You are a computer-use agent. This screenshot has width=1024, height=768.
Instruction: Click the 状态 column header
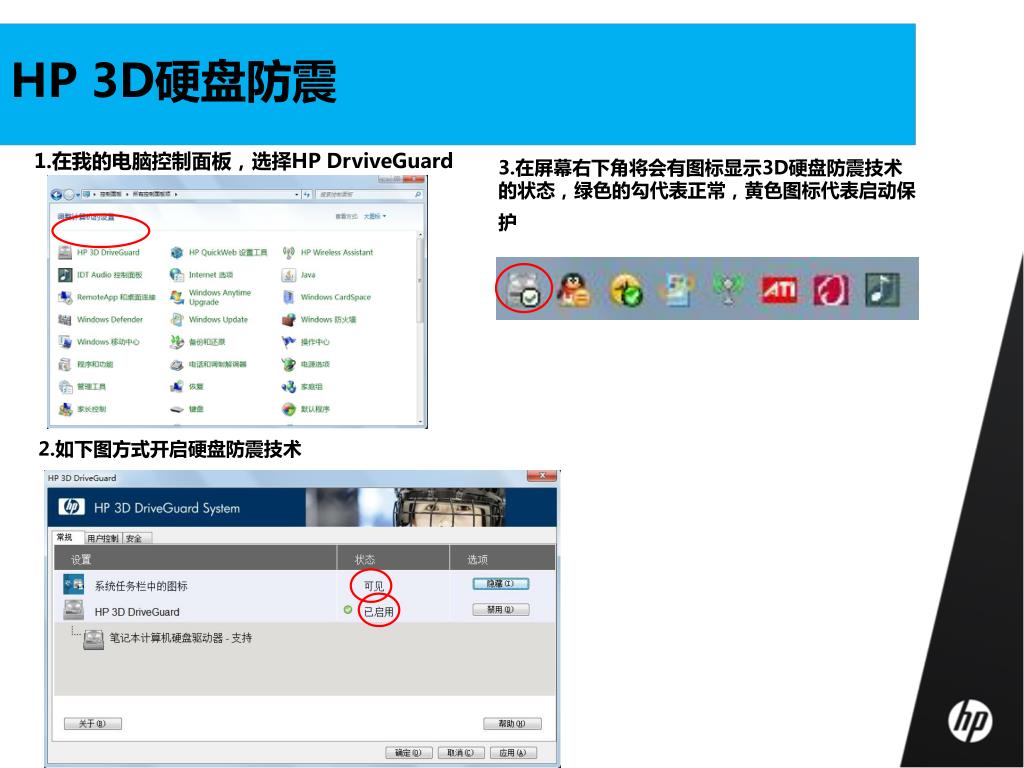point(393,560)
